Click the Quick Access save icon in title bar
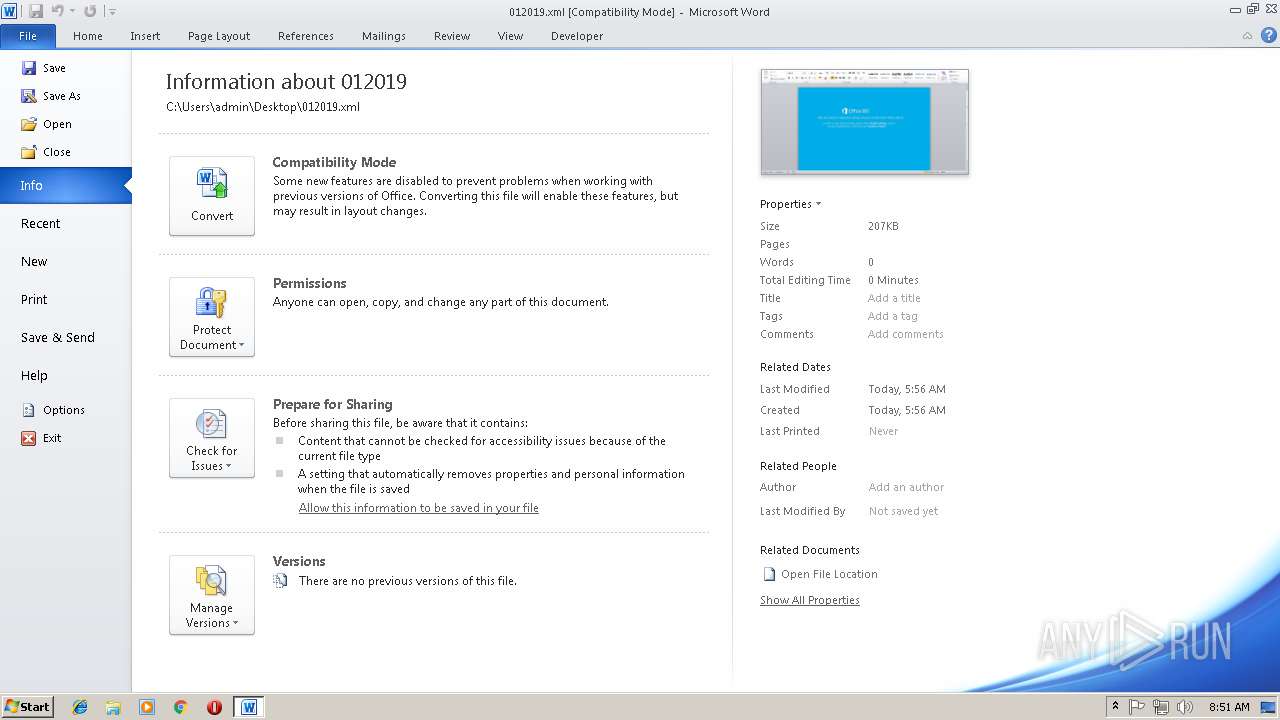The width and height of the screenshot is (1280, 720). (36, 11)
